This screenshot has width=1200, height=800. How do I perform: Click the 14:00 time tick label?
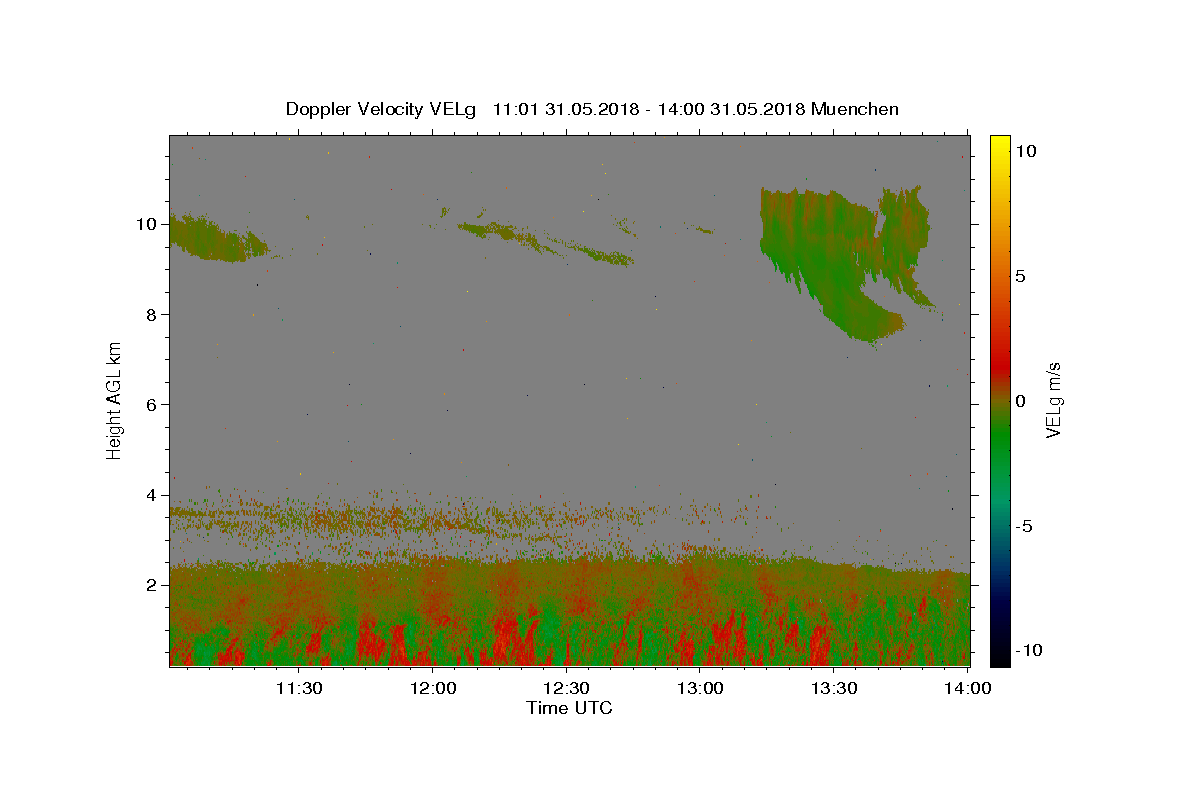pos(968,688)
